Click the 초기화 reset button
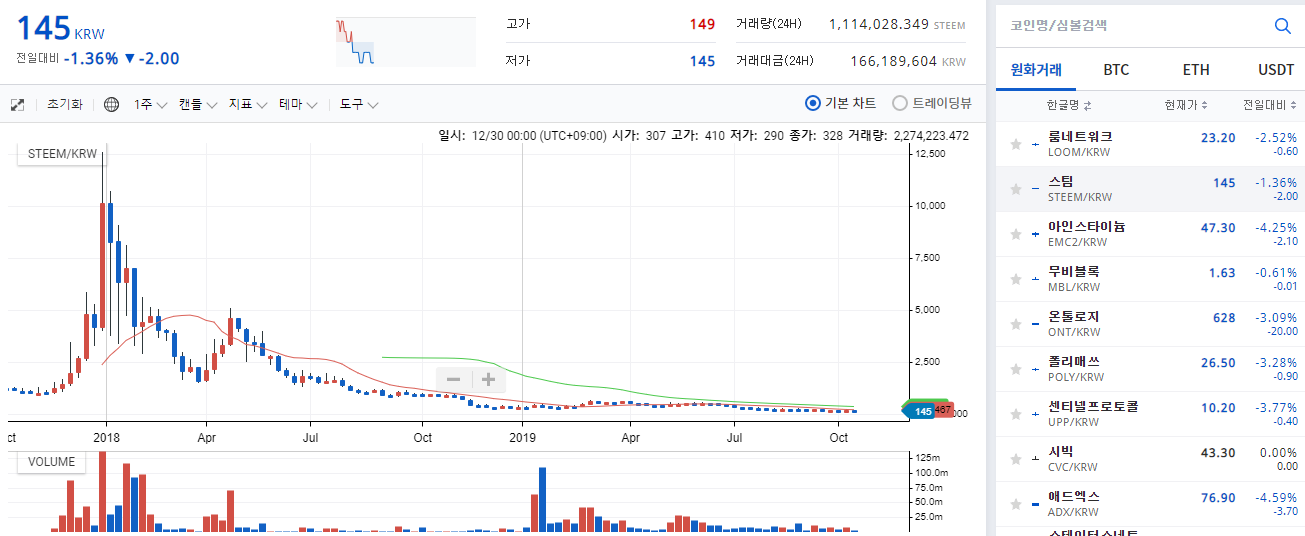 [65, 105]
